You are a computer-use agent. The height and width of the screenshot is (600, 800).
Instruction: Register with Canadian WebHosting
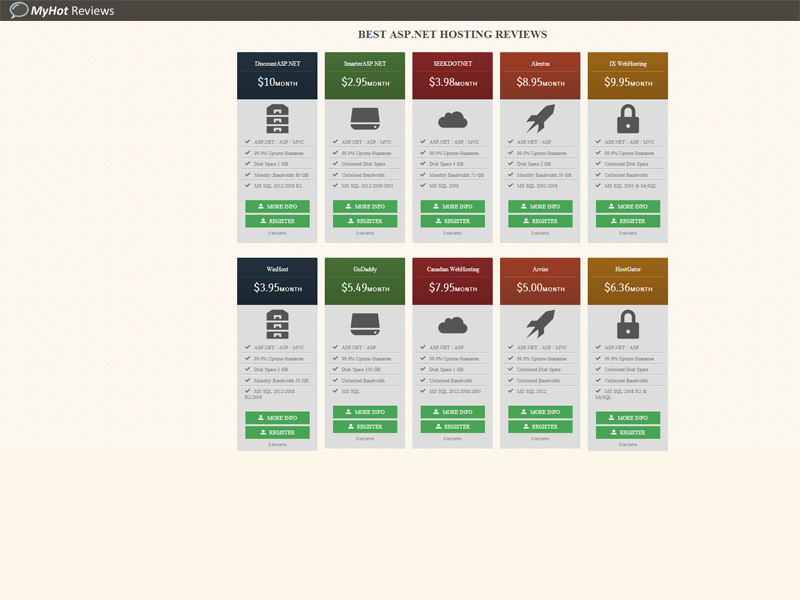point(453,427)
